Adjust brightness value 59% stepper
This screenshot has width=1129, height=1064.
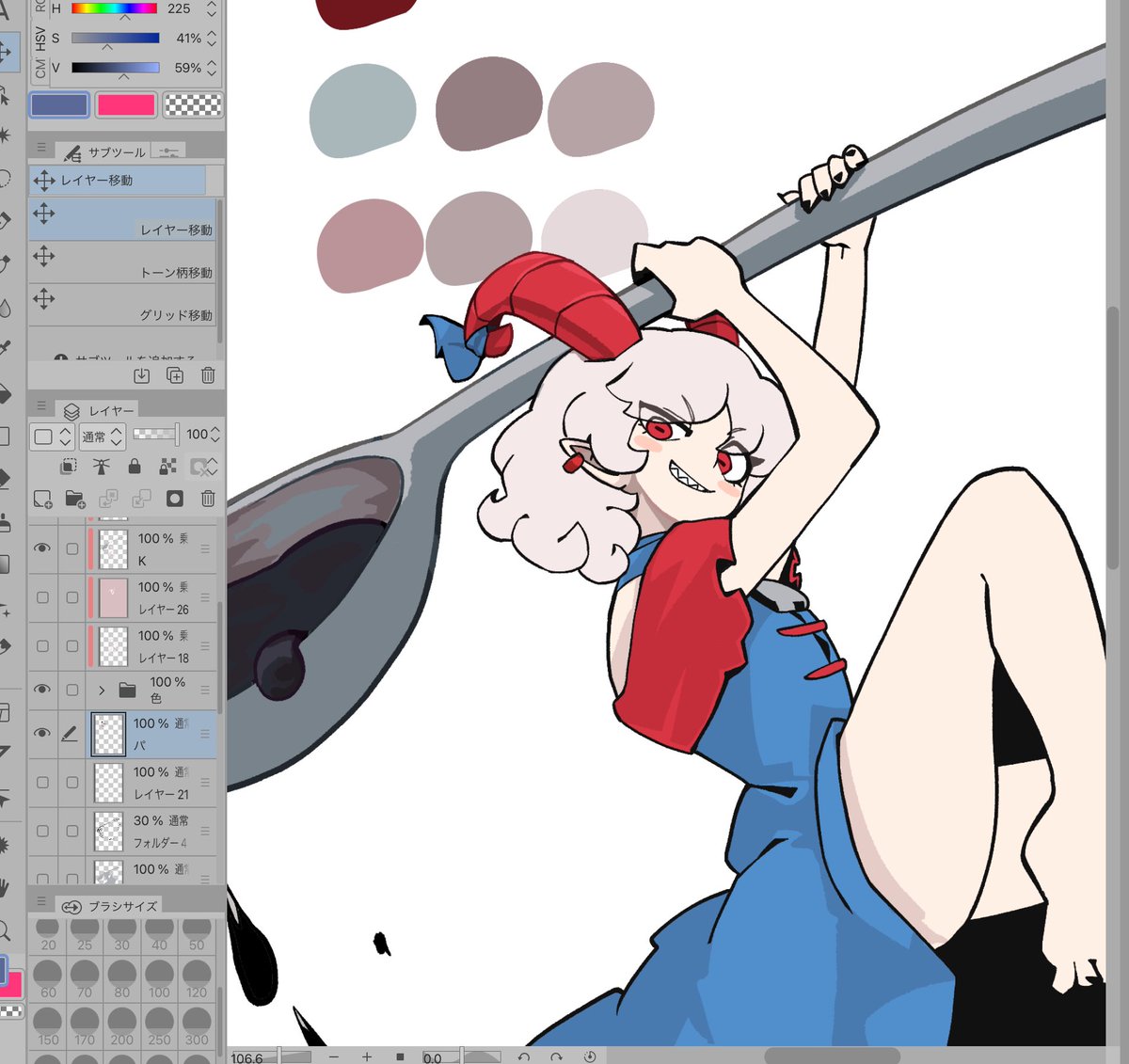pyautogui.click(x=212, y=68)
